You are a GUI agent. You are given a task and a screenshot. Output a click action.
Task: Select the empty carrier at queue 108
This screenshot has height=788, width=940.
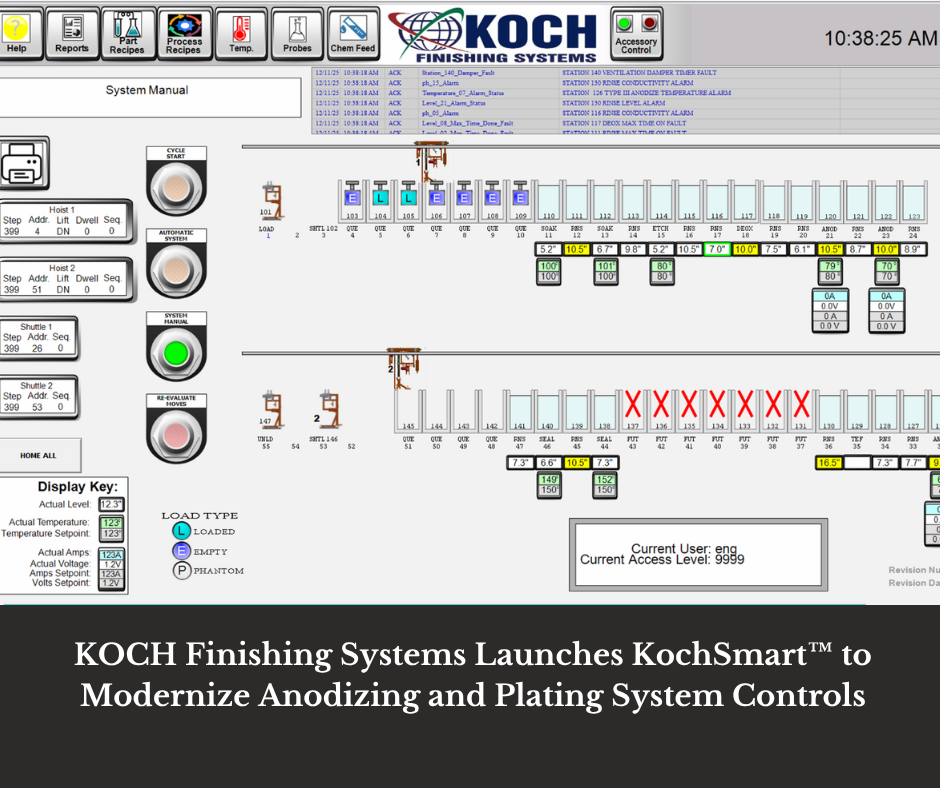492,198
